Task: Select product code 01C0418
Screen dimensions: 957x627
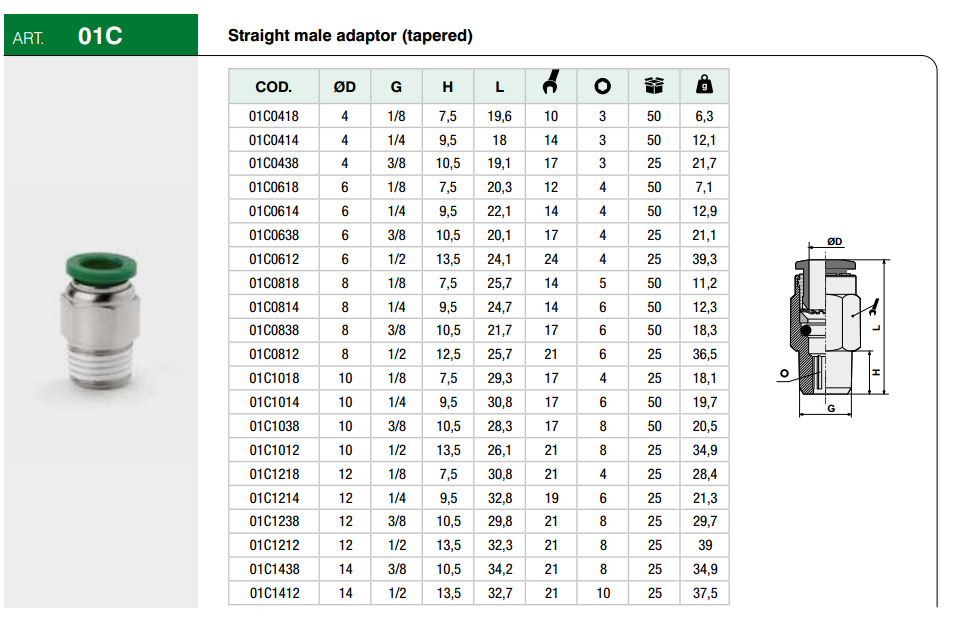Action: click(273, 117)
